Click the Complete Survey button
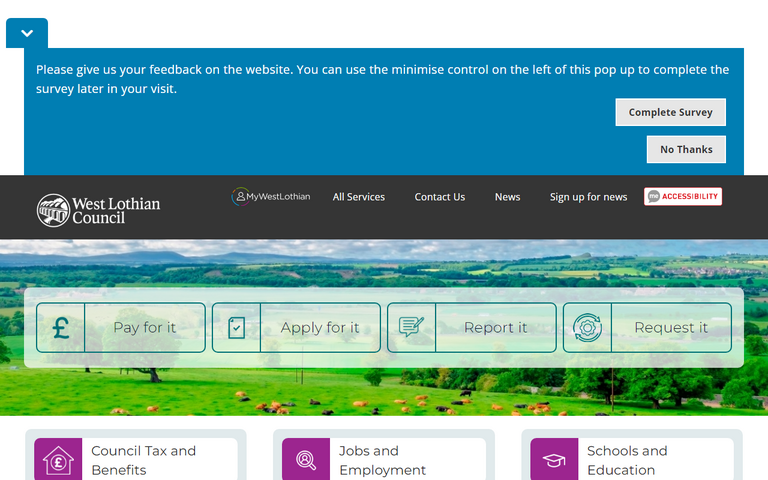The width and height of the screenshot is (768, 480). click(670, 112)
